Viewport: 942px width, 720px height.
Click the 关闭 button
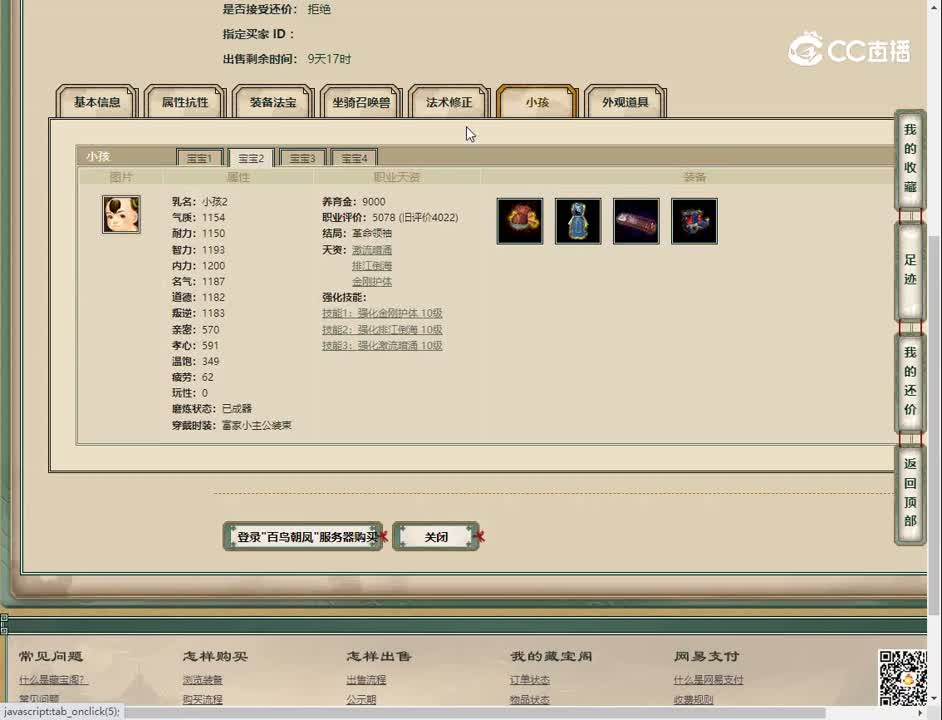coord(434,537)
